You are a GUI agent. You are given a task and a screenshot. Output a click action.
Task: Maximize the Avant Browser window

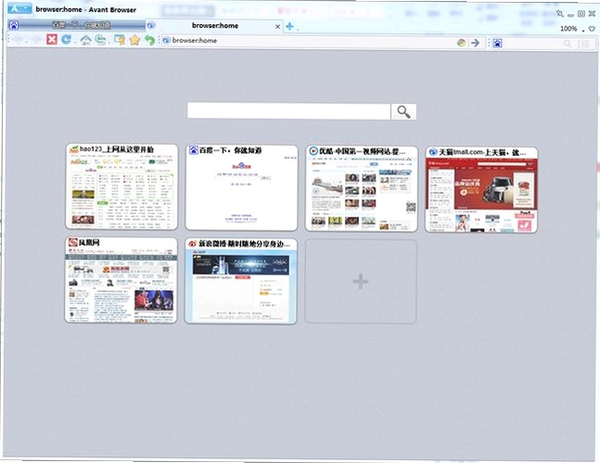pos(581,14)
